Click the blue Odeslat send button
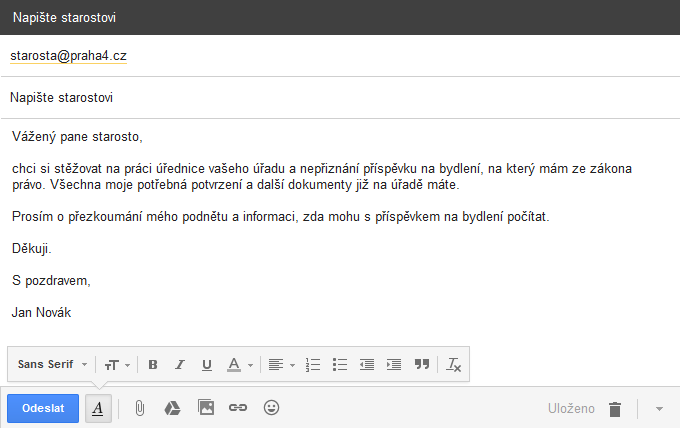680x428 pixels. (43, 408)
